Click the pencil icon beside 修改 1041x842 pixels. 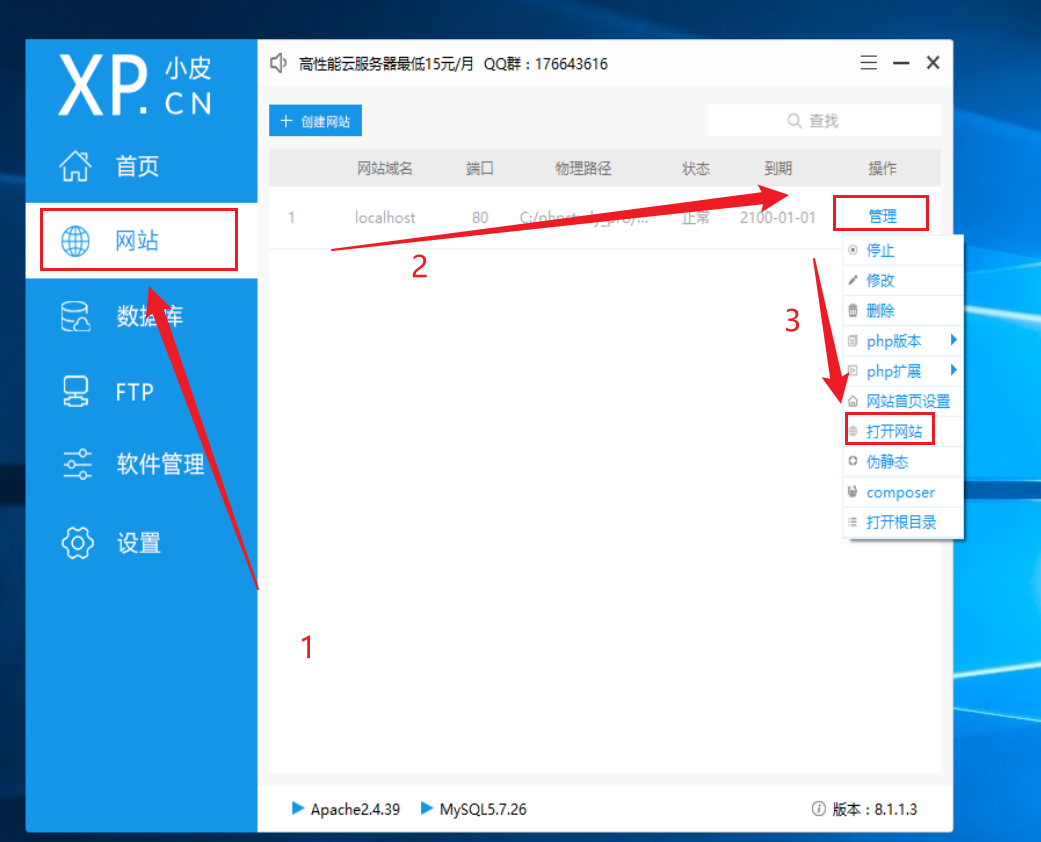(x=853, y=280)
